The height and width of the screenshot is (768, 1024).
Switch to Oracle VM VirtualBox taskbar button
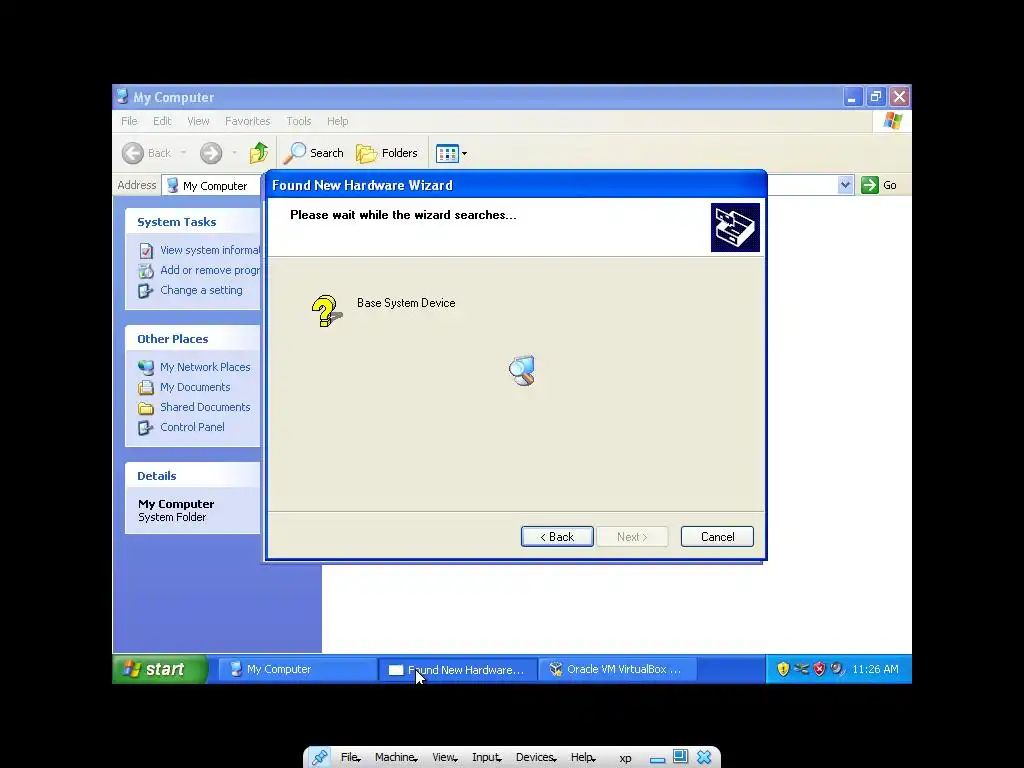click(617, 669)
